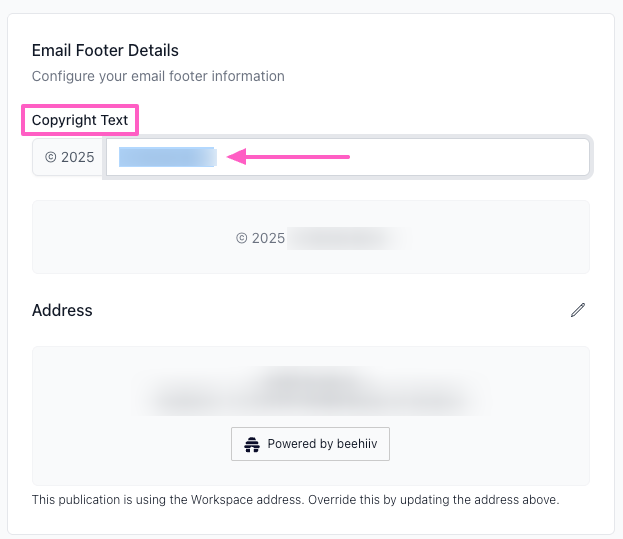
Task: Click the © 2025 prefix addon
Action: click(69, 157)
